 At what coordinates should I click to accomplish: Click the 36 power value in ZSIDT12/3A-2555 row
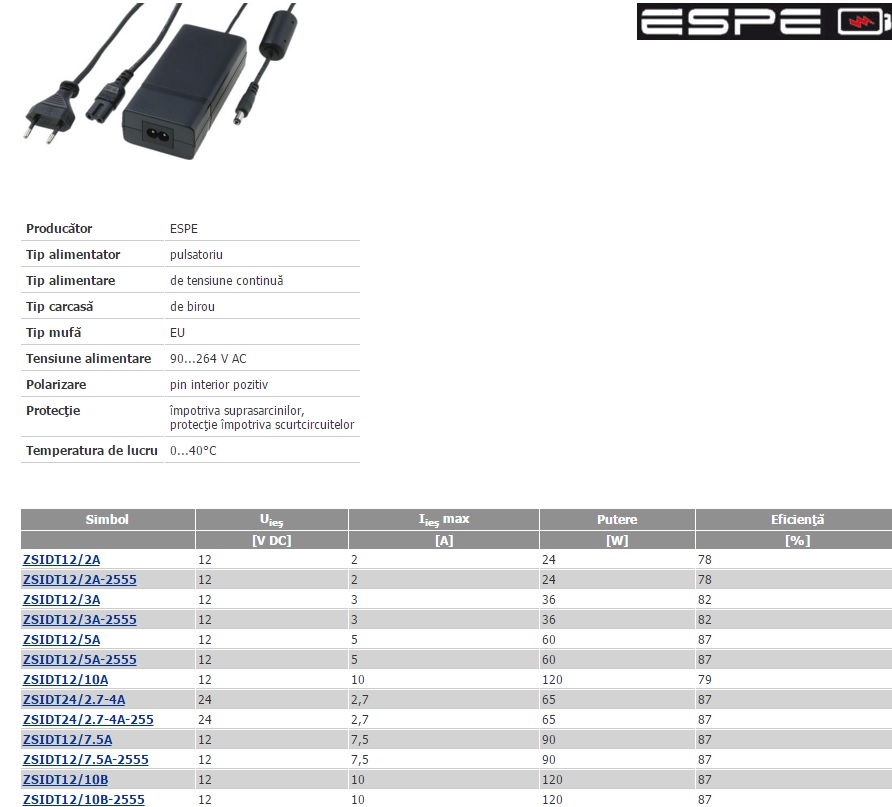tap(549, 619)
